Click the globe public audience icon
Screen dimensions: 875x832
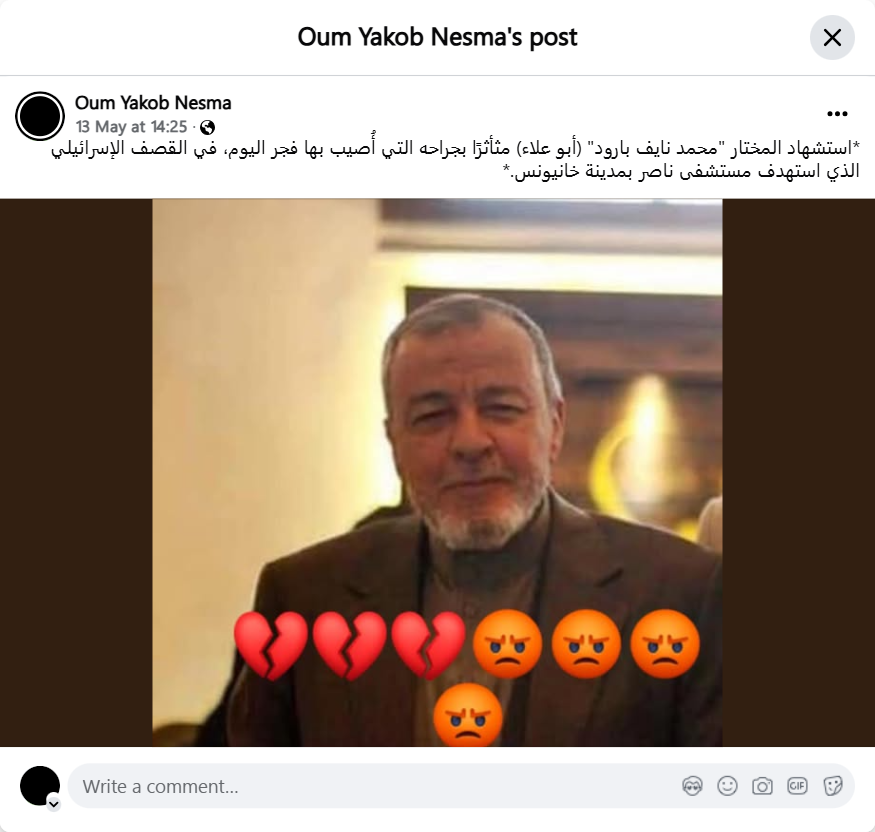pos(207,128)
